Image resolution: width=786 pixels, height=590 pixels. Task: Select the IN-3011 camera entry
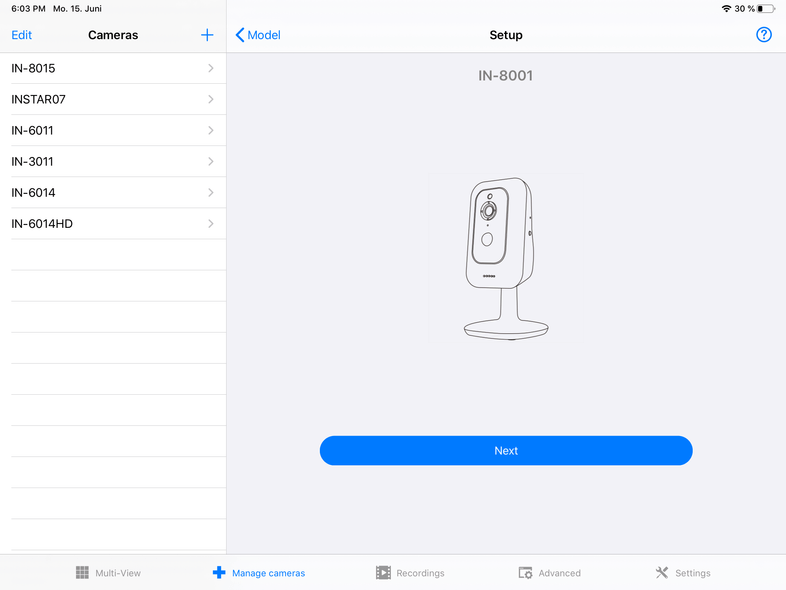[x=110, y=161]
